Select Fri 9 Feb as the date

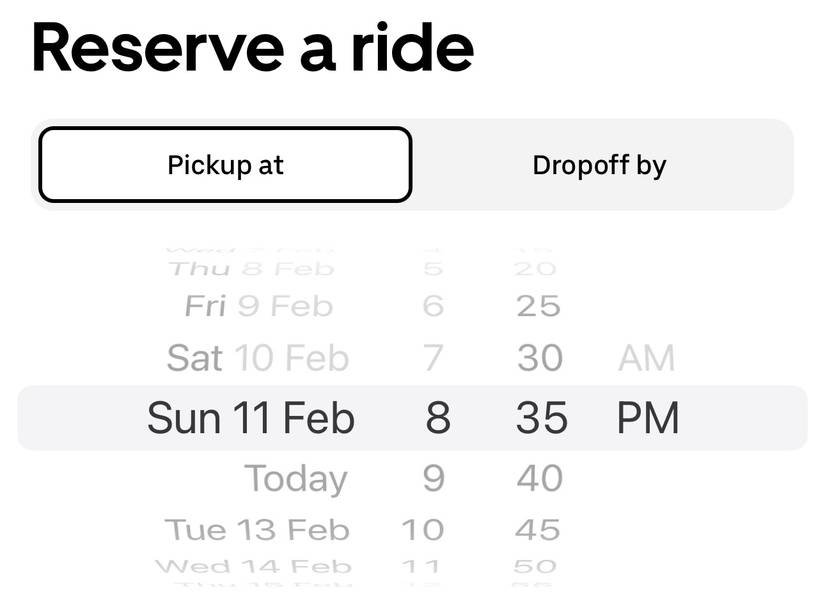coord(262,306)
